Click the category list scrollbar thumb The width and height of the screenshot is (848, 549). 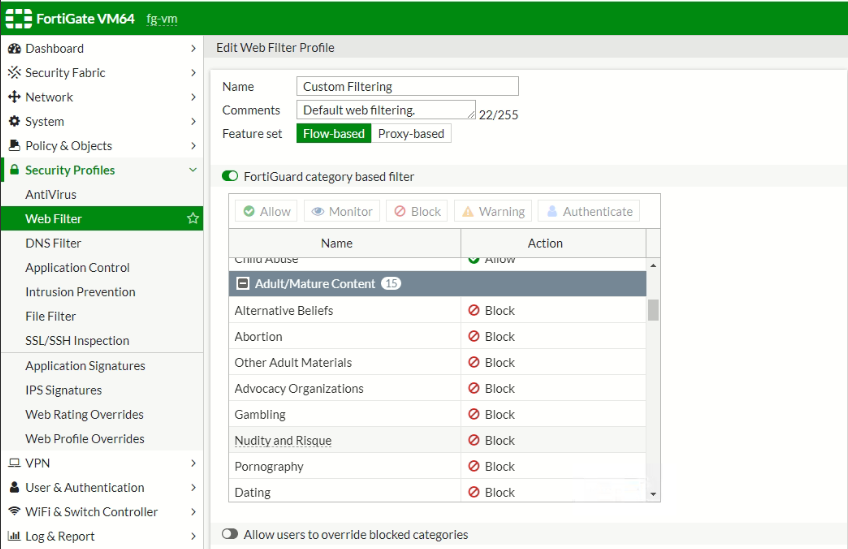click(653, 310)
